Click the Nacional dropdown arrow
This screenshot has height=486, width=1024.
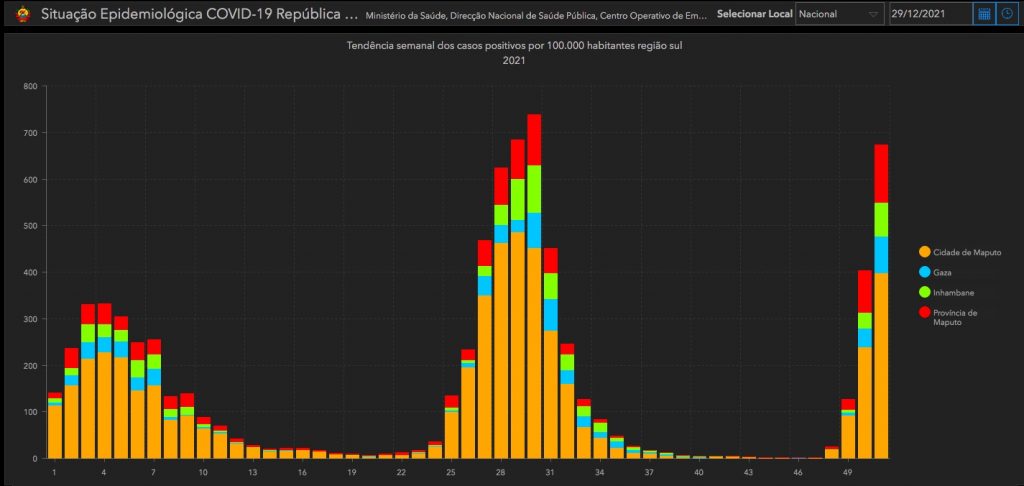pos(873,14)
